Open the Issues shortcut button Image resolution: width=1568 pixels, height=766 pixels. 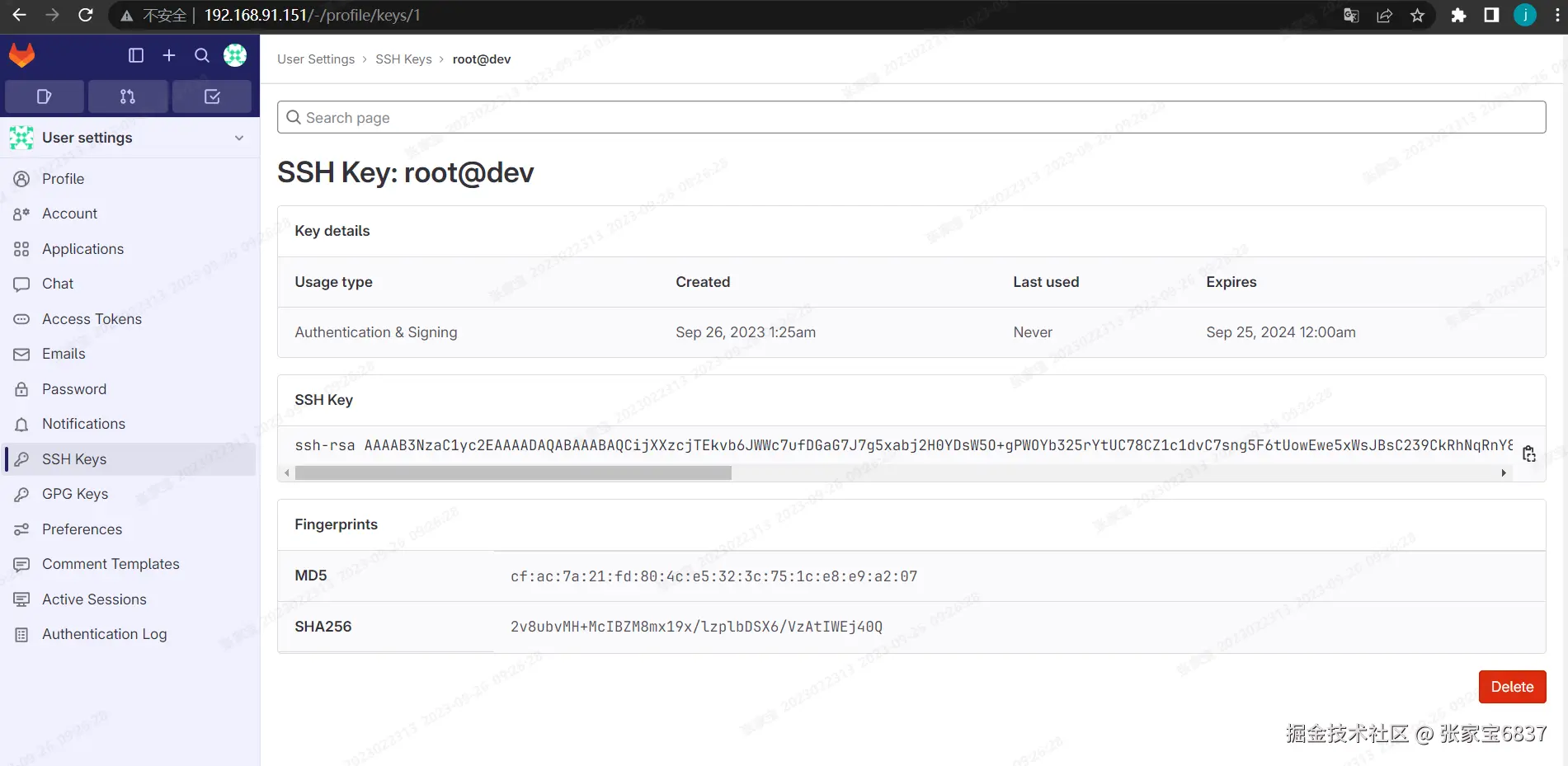pyautogui.click(x=45, y=96)
